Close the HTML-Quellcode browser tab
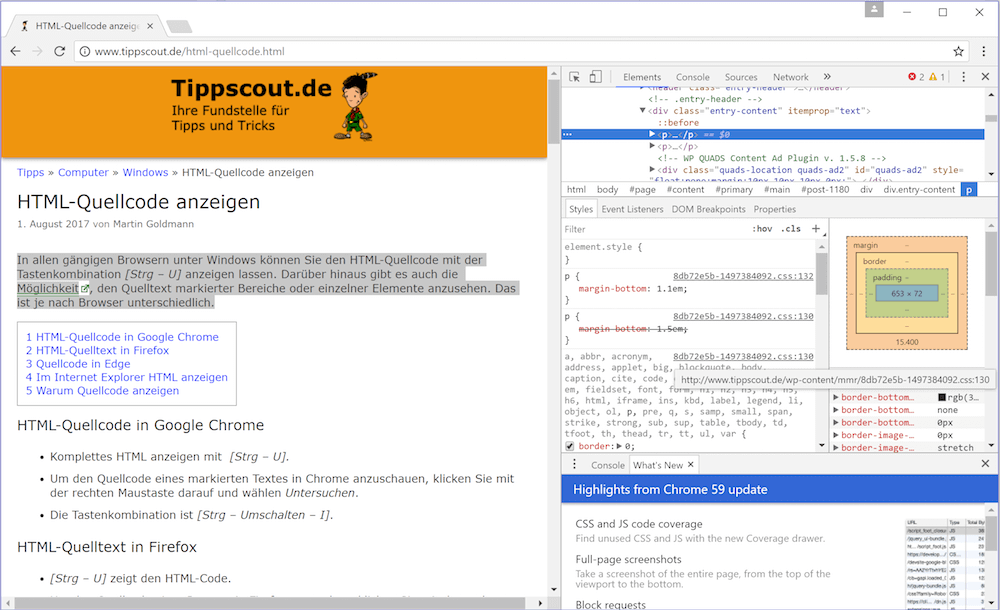The height and width of the screenshot is (610, 1000). (x=150, y=26)
